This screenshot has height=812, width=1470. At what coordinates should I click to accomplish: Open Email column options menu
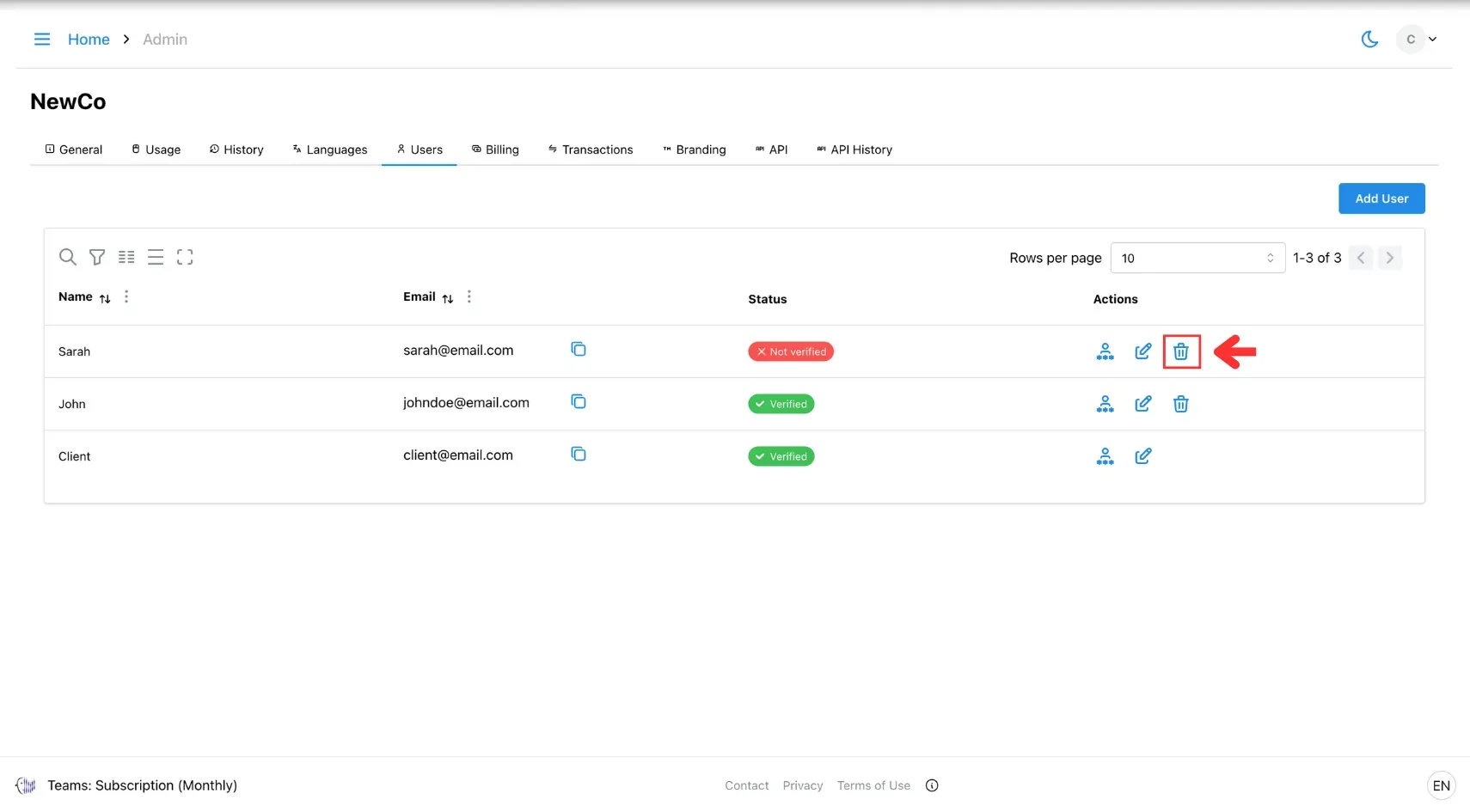click(469, 296)
